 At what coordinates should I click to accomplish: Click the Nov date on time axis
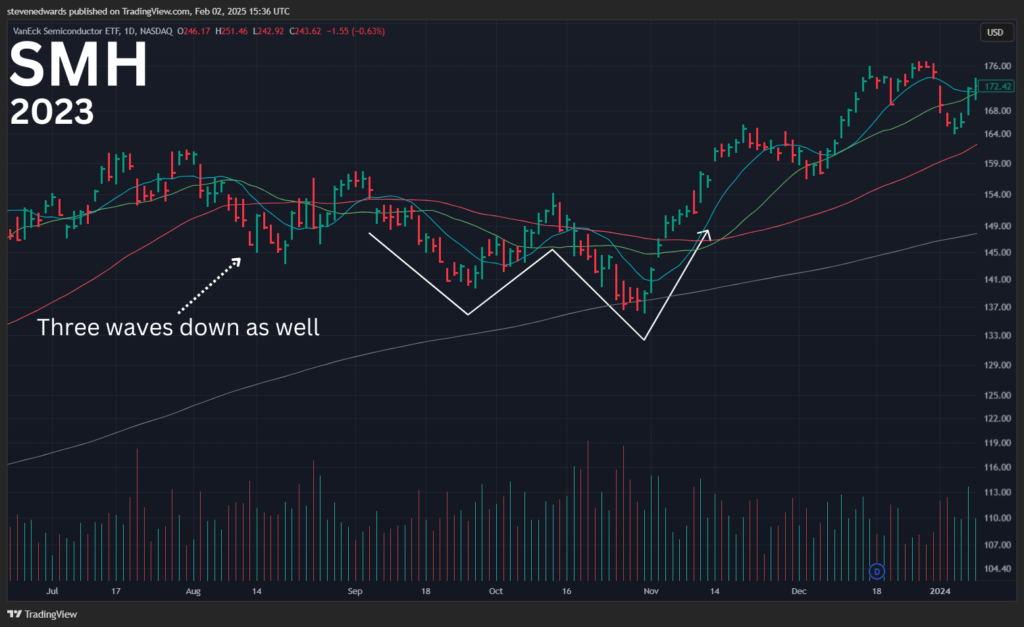pyautogui.click(x=651, y=591)
